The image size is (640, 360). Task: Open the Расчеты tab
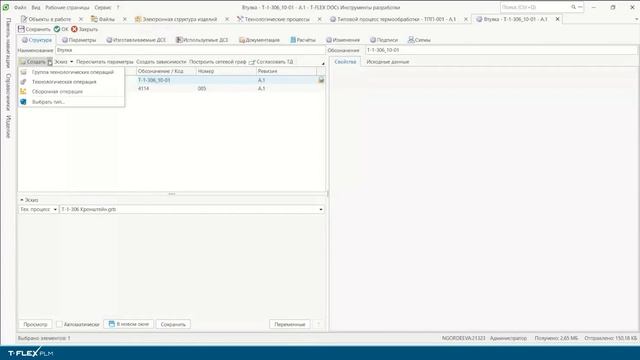pos(303,40)
